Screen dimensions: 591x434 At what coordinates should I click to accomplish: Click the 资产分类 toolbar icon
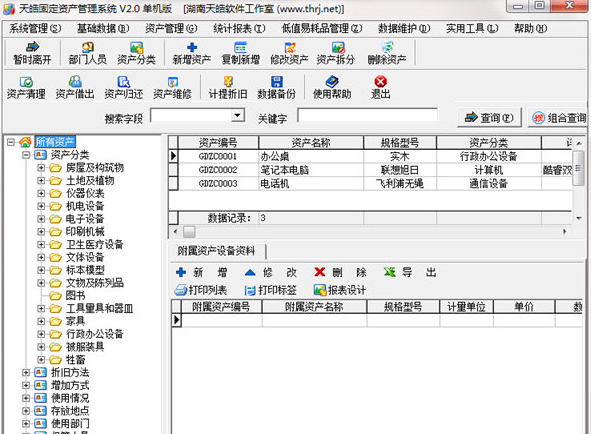(x=136, y=53)
